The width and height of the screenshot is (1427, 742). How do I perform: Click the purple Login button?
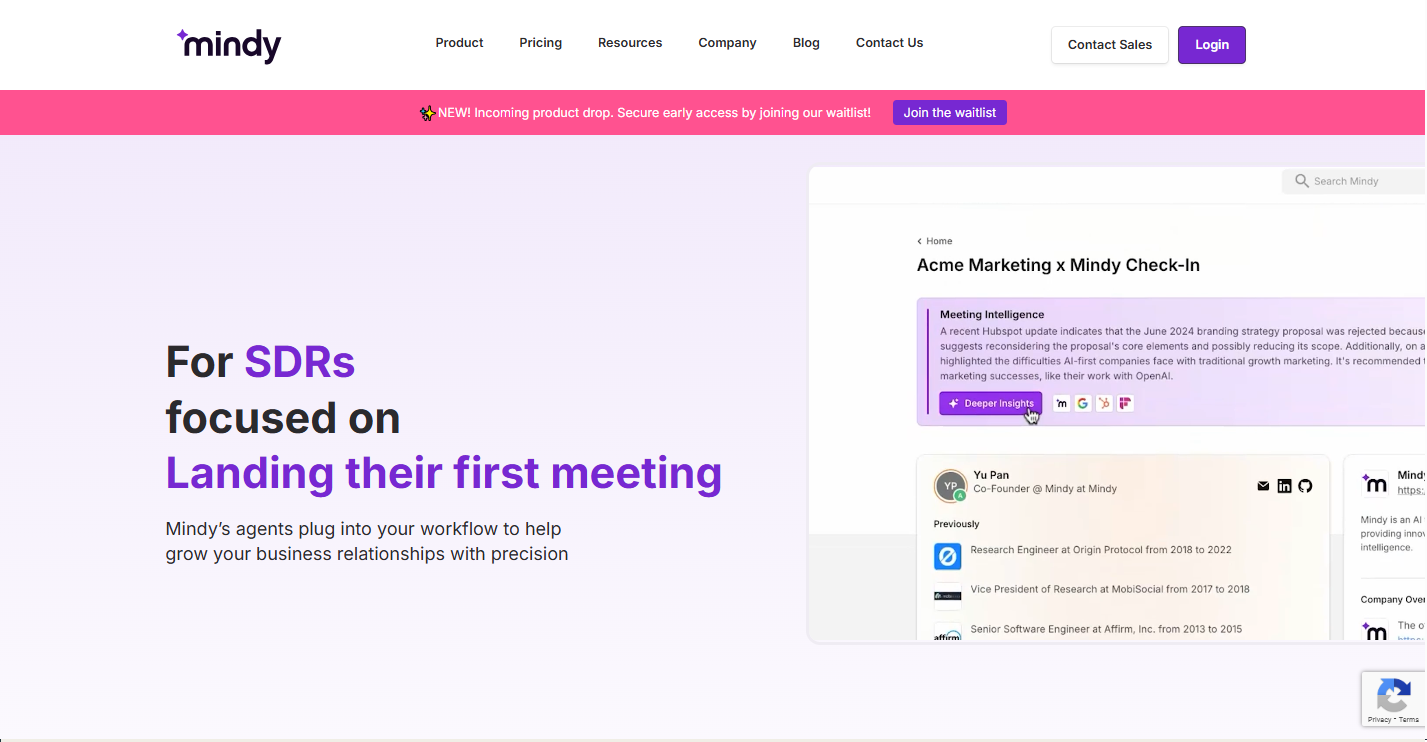[x=1212, y=45]
